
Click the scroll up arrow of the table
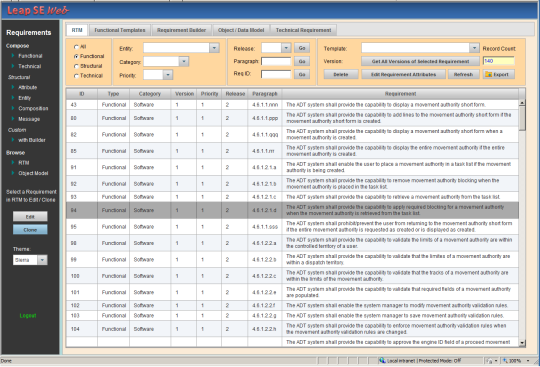click(x=522, y=103)
